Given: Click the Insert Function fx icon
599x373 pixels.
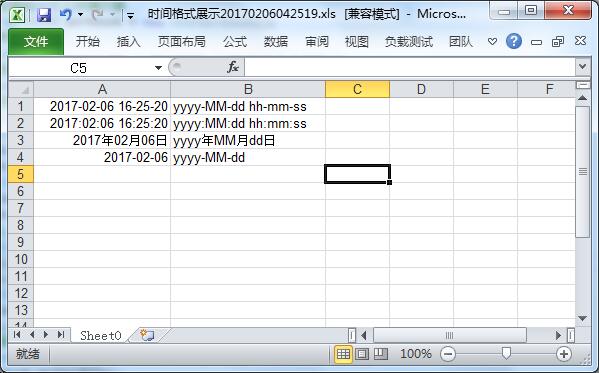Looking at the screenshot, I should (x=233, y=67).
